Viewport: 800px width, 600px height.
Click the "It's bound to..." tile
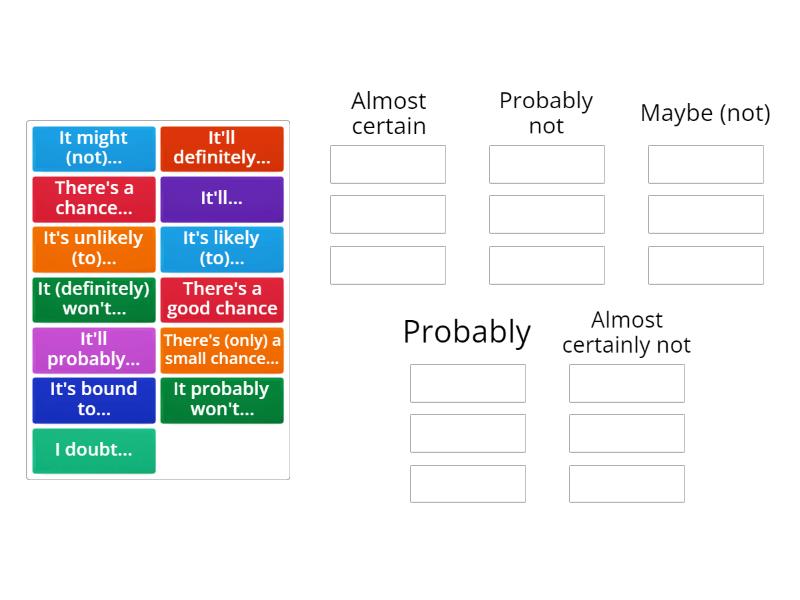coord(93,400)
